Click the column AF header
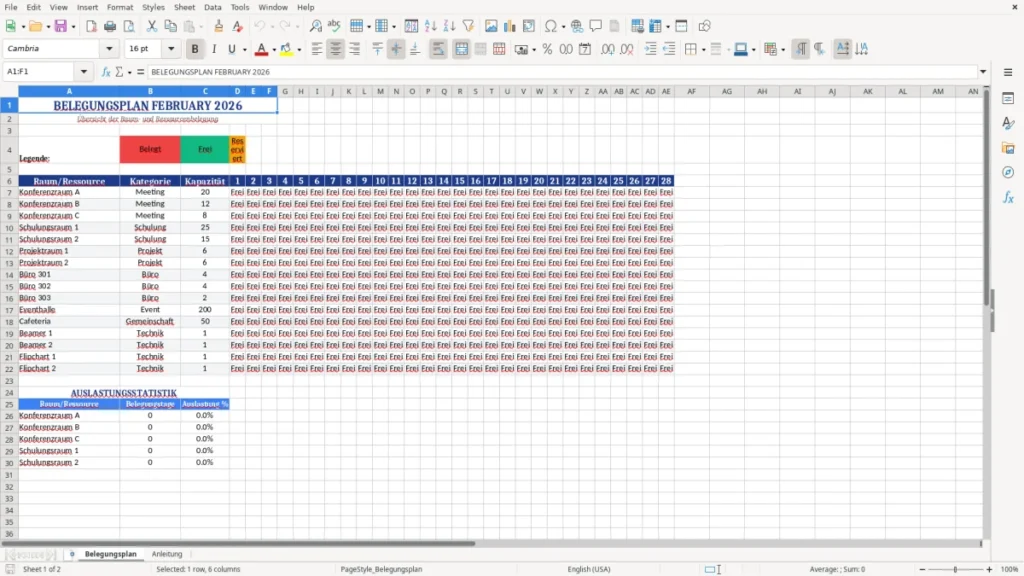Image resolution: width=1024 pixels, height=576 pixels. click(691, 91)
